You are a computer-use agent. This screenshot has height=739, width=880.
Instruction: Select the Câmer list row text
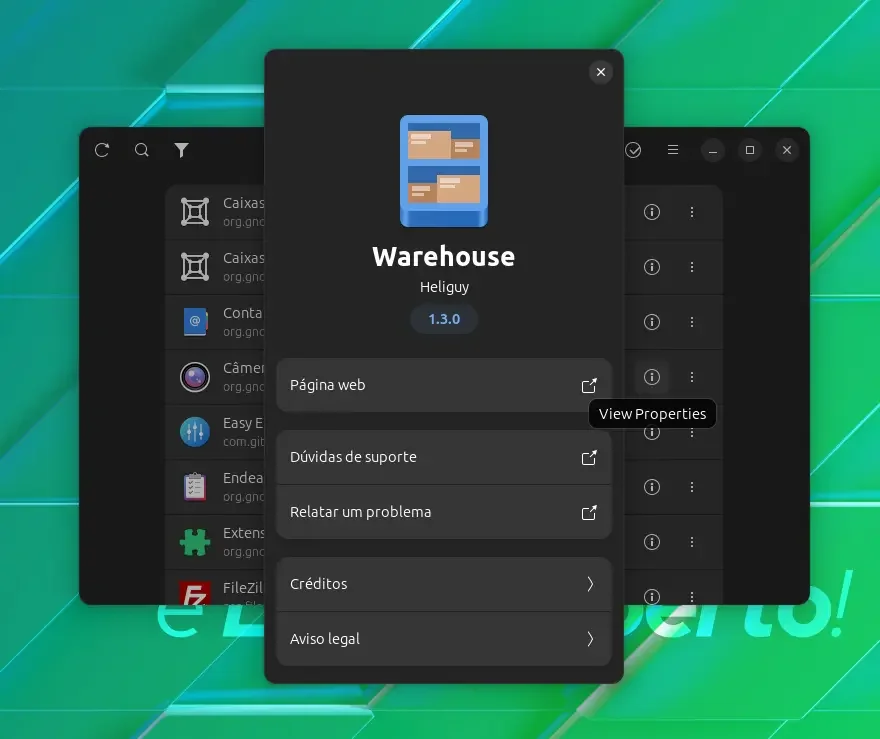pos(244,368)
